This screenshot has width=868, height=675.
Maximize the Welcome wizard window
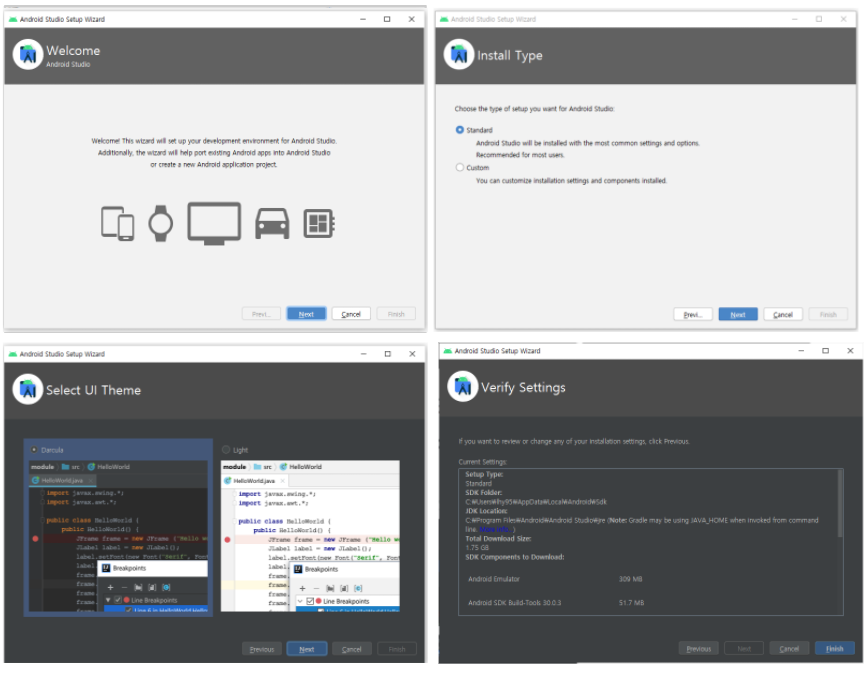(387, 19)
